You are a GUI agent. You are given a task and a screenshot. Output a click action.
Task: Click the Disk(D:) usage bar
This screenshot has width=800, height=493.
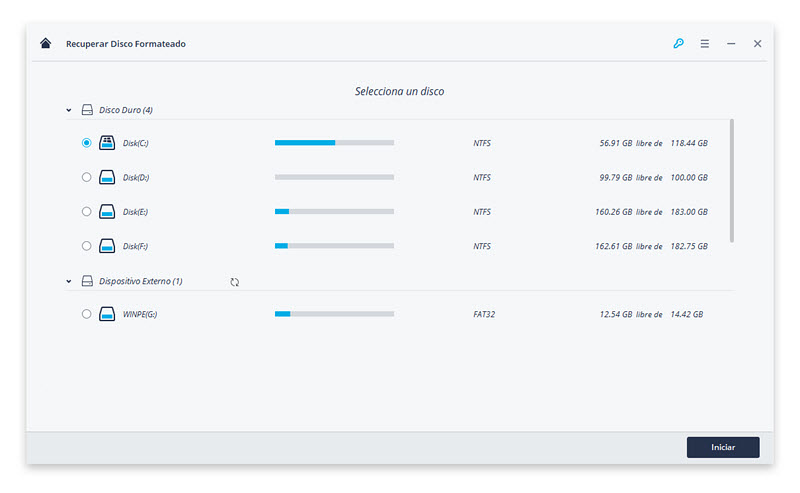click(x=334, y=177)
